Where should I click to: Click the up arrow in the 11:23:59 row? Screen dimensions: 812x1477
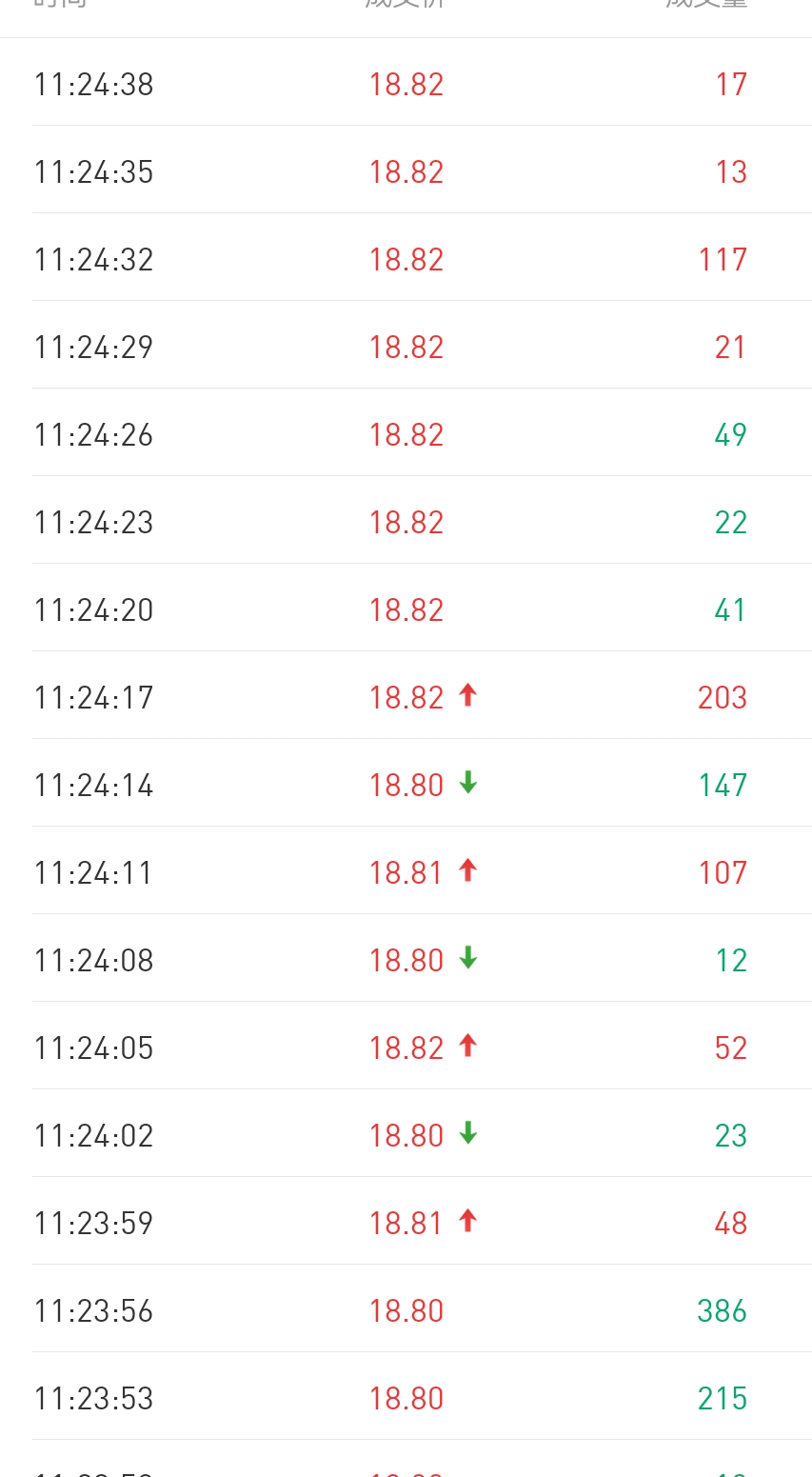[467, 1222]
